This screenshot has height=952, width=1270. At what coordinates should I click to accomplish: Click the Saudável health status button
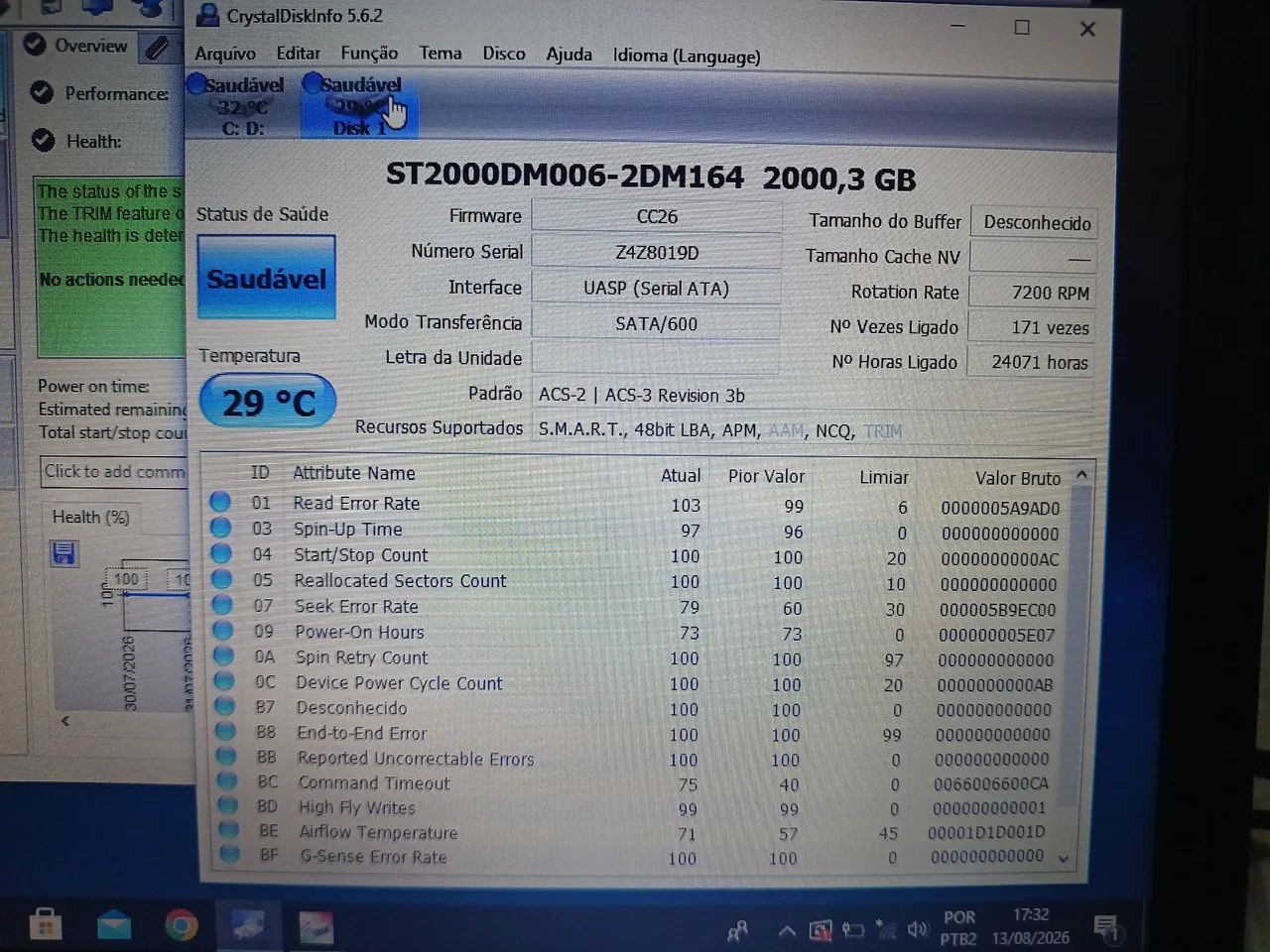pyautogui.click(x=266, y=278)
